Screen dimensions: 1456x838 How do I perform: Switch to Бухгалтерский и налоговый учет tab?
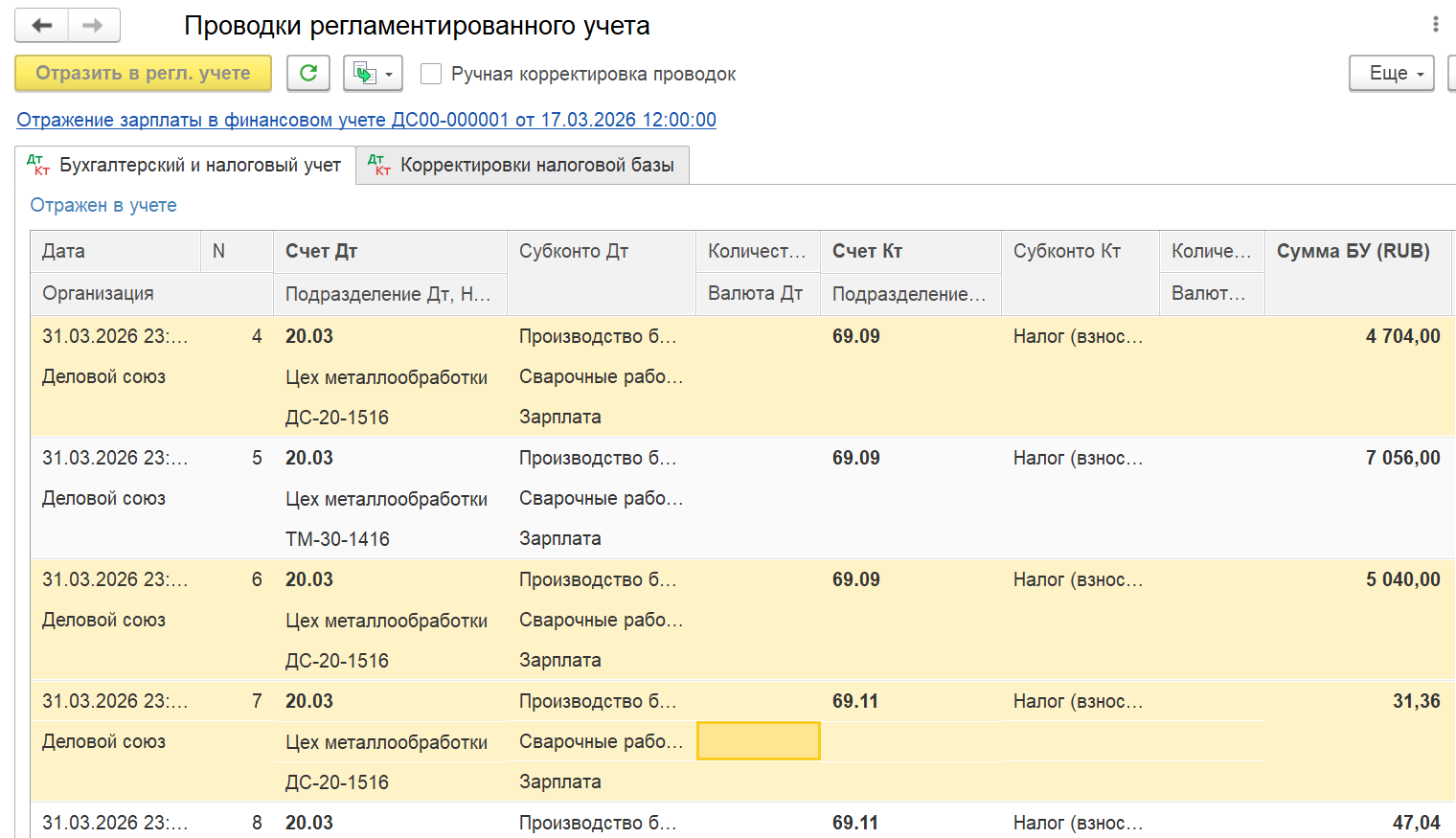pyautogui.click(x=185, y=165)
